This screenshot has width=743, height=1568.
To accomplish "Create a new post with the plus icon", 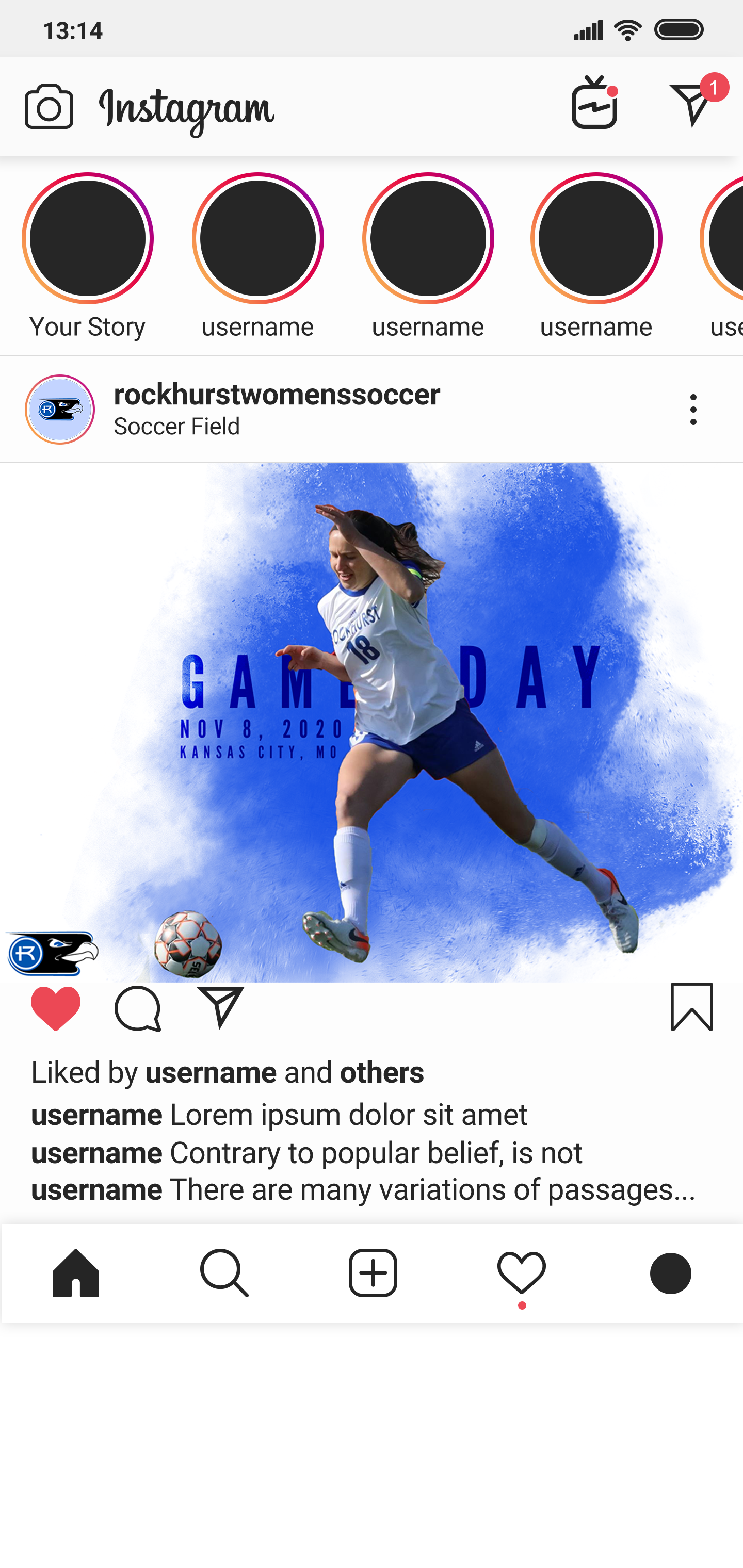I will click(373, 1273).
